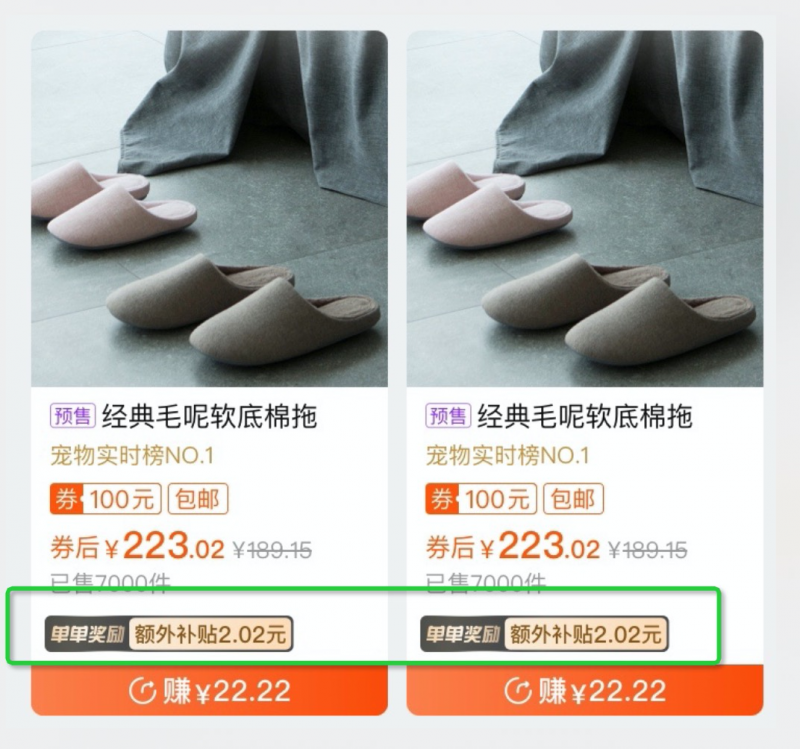Click the right card's 预售 tag

tap(448, 416)
